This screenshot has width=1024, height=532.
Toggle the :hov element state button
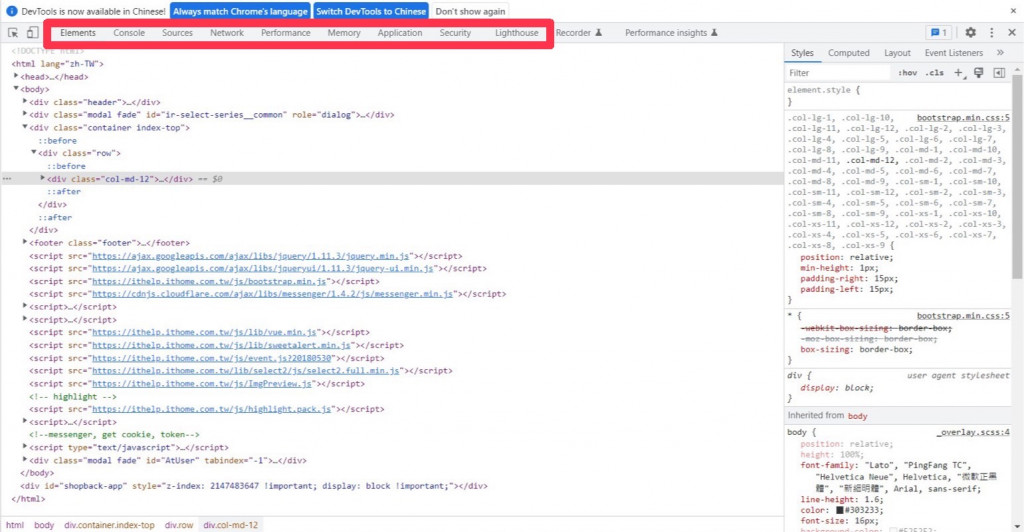pos(907,73)
